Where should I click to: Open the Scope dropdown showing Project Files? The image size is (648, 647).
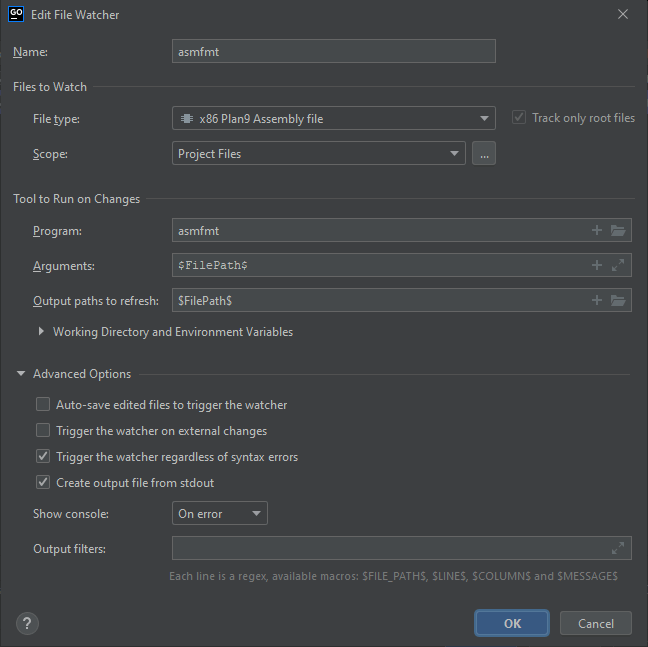pyautogui.click(x=319, y=153)
